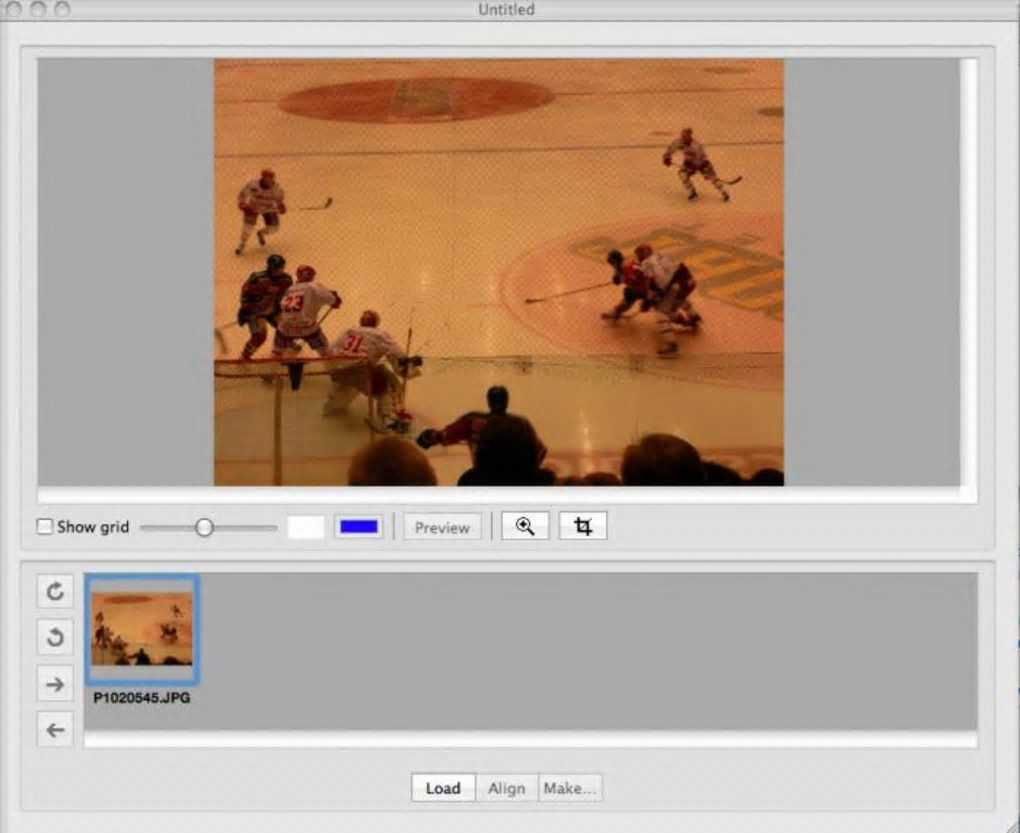
Task: Enable the Show grid checkbox
Action: [x=45, y=527]
